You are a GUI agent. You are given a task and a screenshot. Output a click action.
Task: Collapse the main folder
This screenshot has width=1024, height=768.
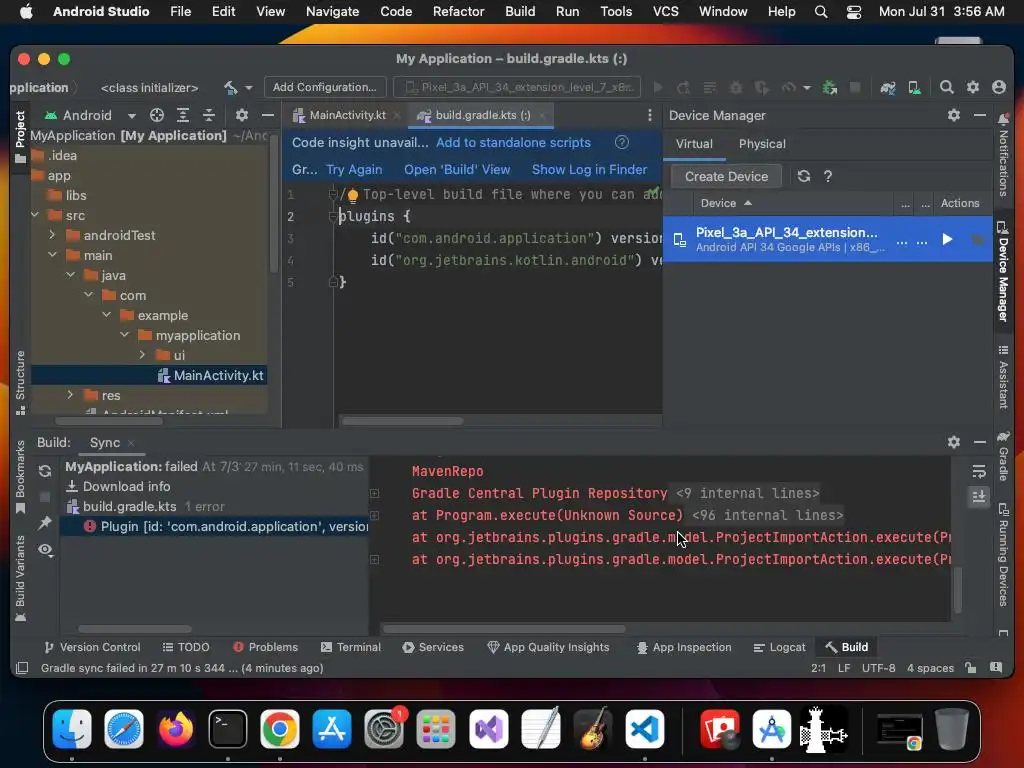pyautogui.click(x=53, y=255)
